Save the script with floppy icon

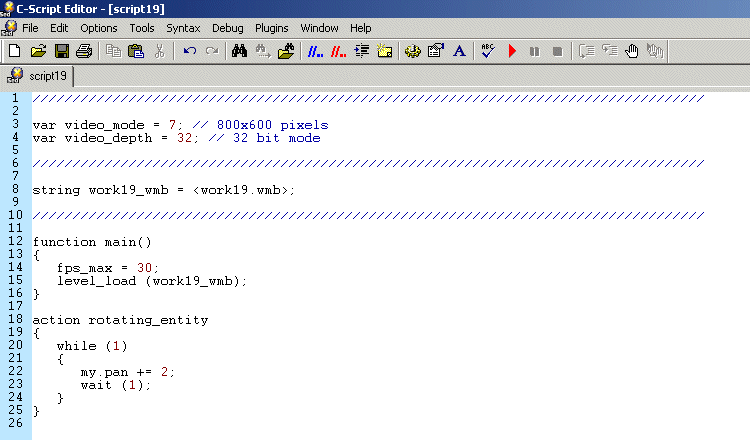[61, 50]
